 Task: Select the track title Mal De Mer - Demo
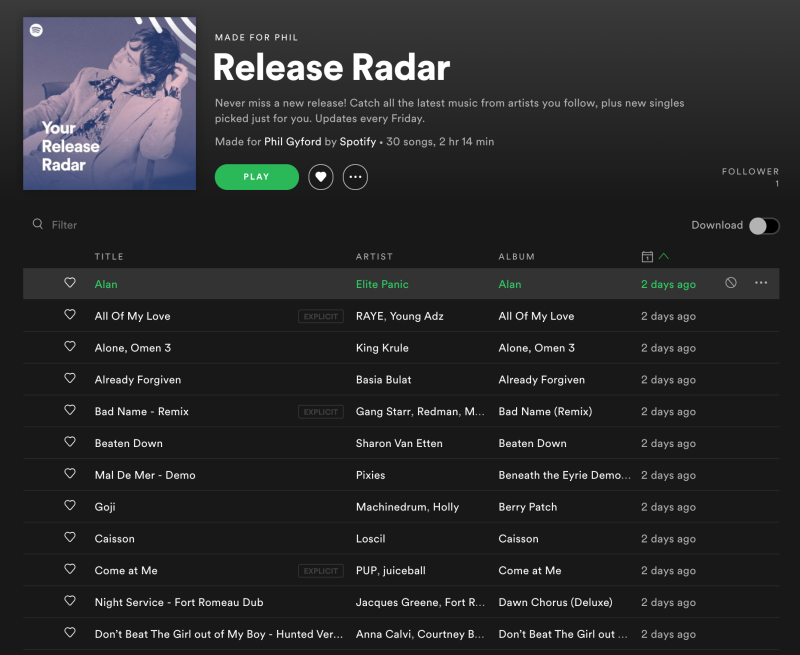pyautogui.click(x=145, y=475)
